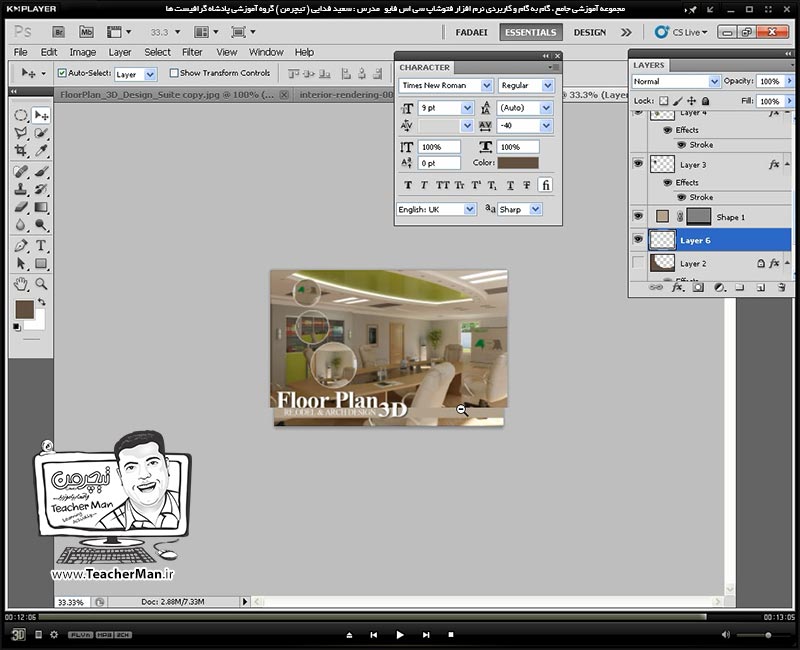Delete layer using trash icon
Viewport: 800px width, 650px height.
pos(782,288)
